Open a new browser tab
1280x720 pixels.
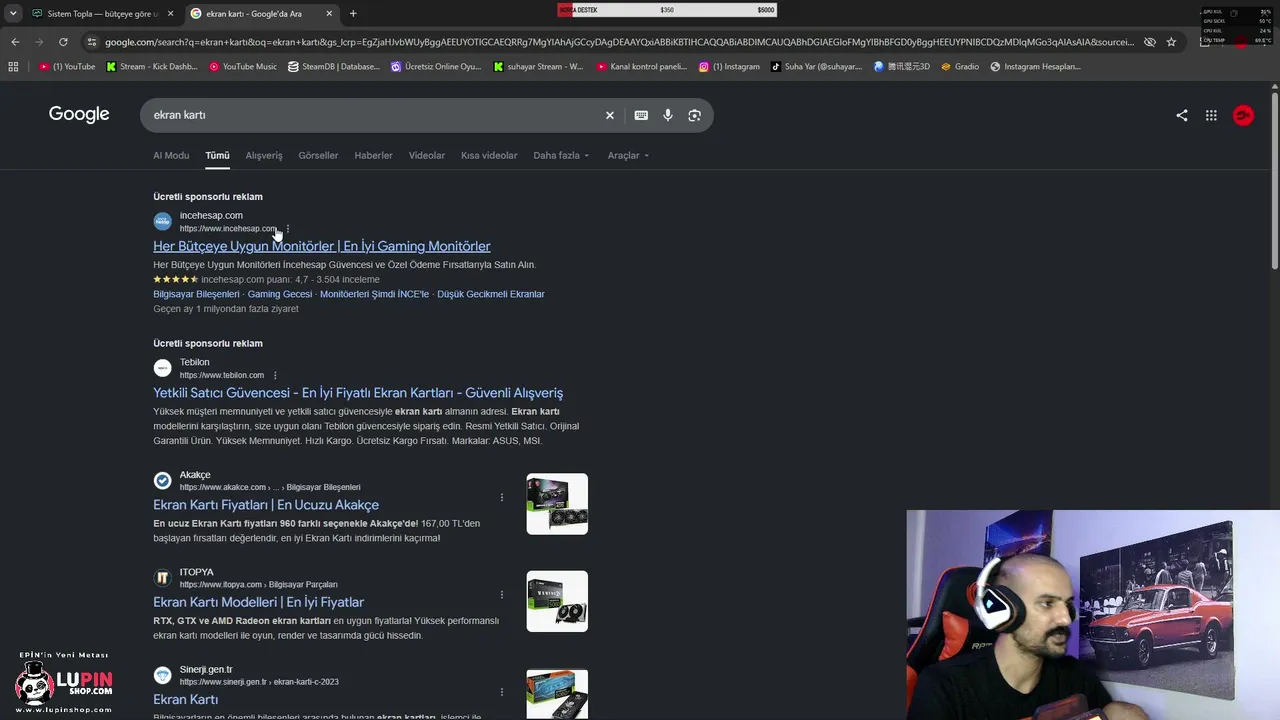353,14
